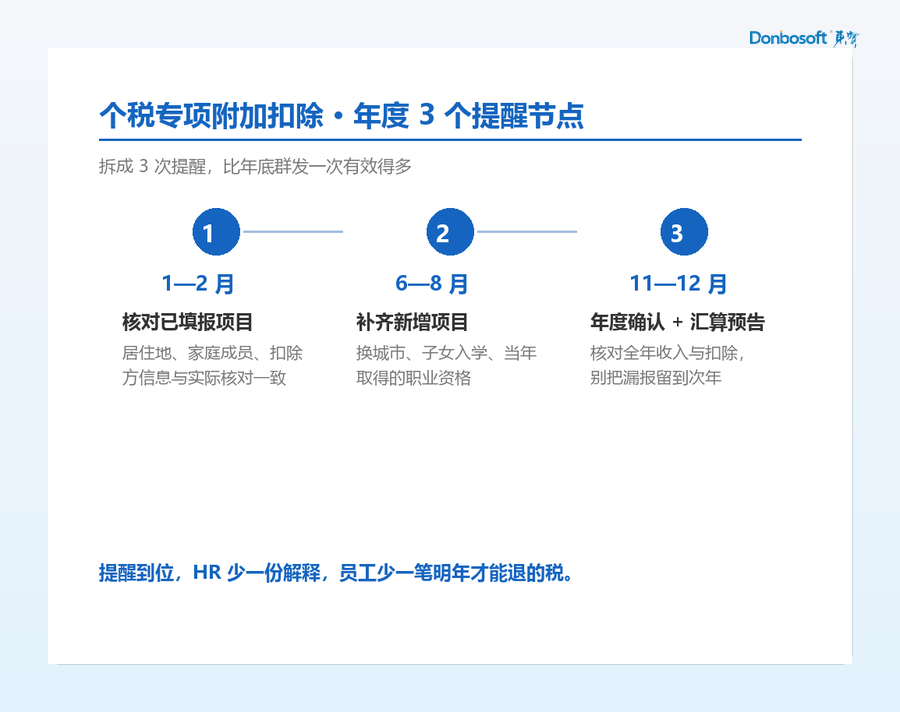
Task: Click heading 补齐新增项目
Action: point(412,322)
